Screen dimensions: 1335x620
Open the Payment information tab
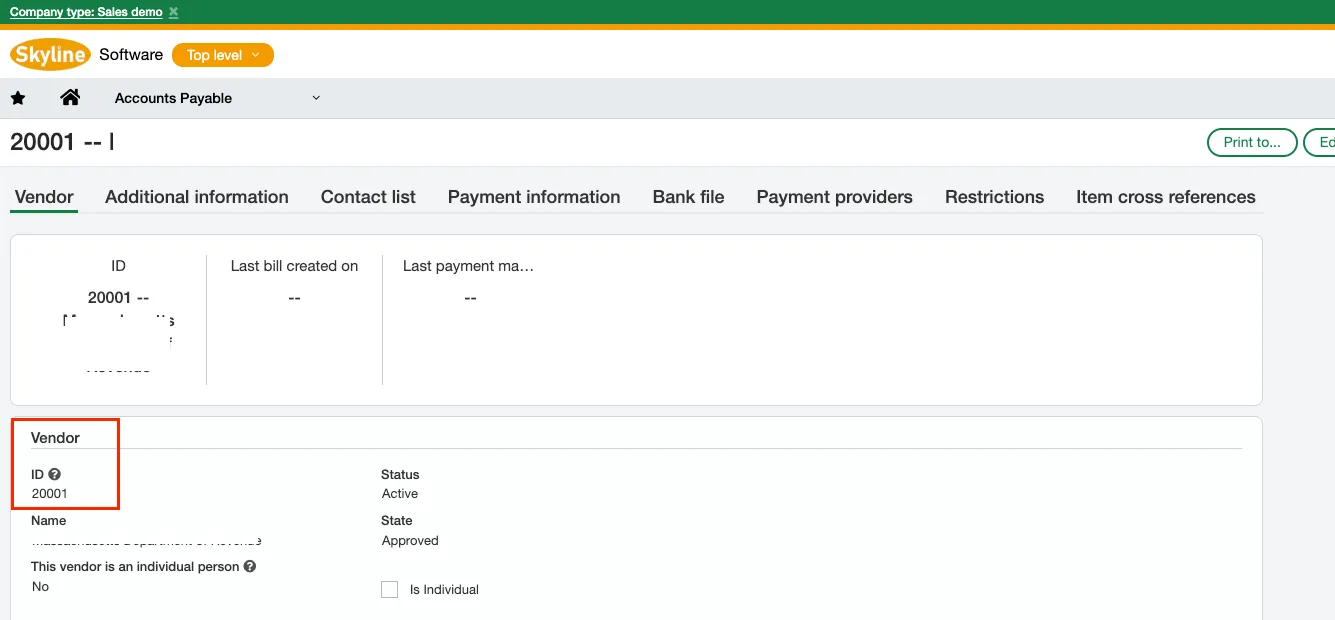[534, 197]
